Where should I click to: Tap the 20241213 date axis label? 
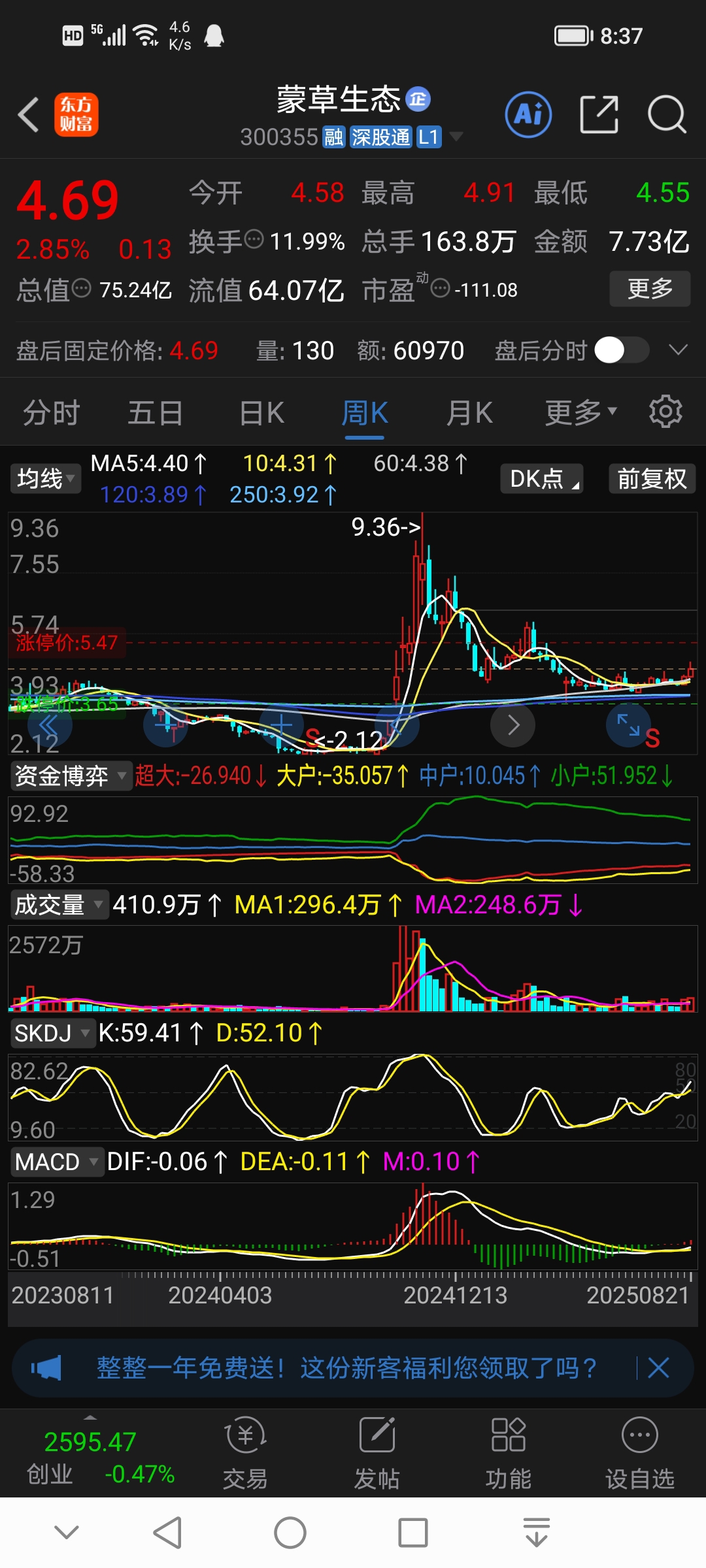point(455,1295)
